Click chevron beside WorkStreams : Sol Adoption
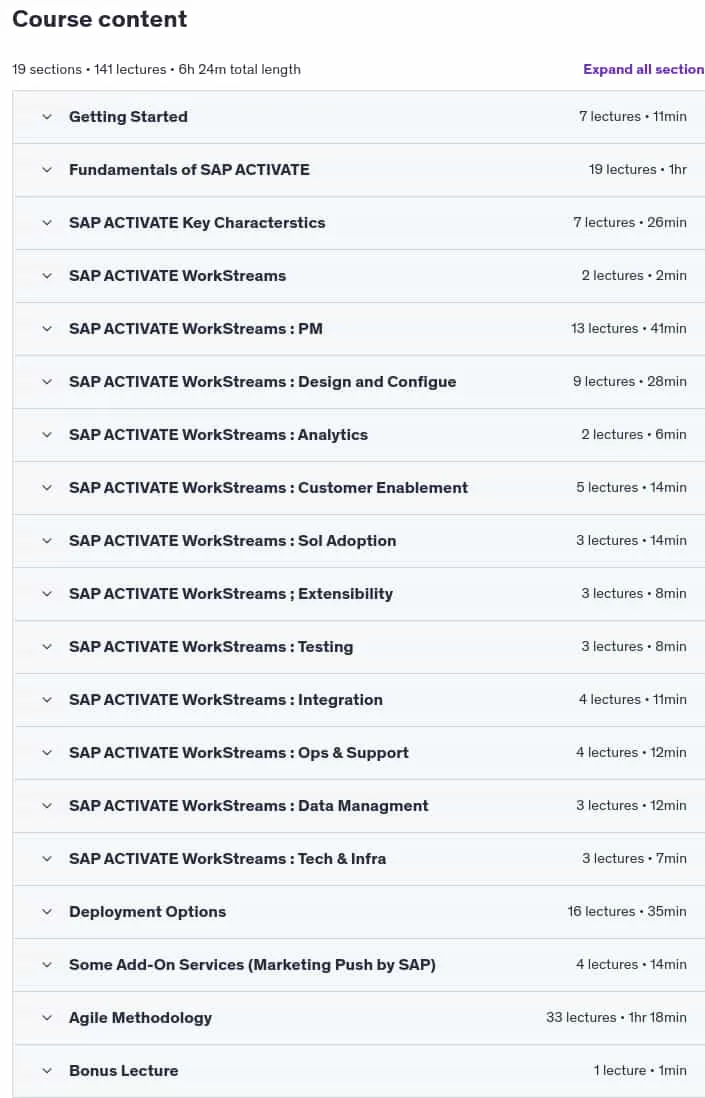The height and width of the screenshot is (1098, 705). (47, 541)
